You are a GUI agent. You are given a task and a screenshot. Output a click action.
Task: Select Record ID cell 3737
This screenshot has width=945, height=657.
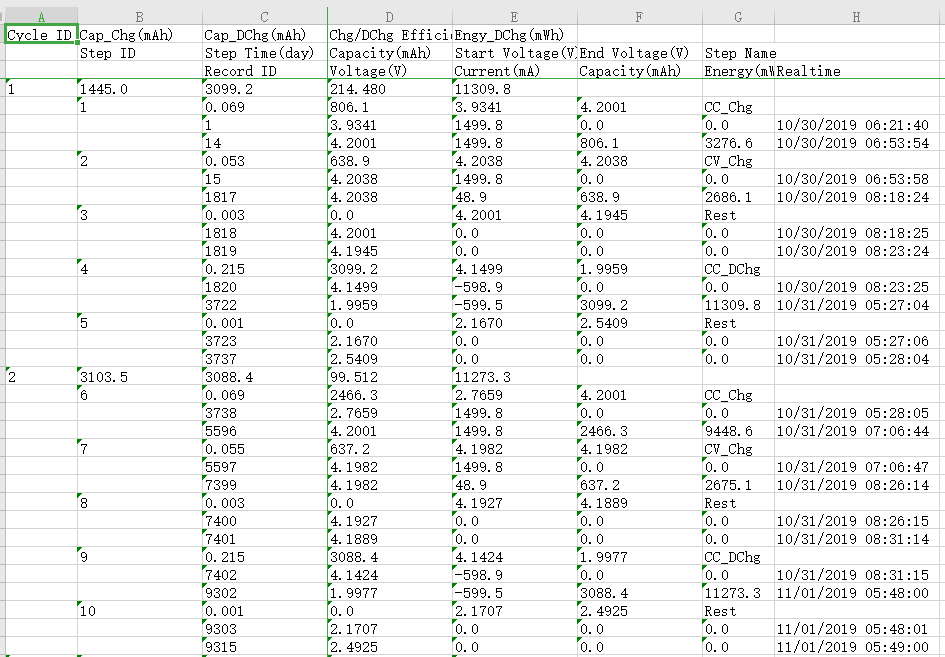pos(265,359)
